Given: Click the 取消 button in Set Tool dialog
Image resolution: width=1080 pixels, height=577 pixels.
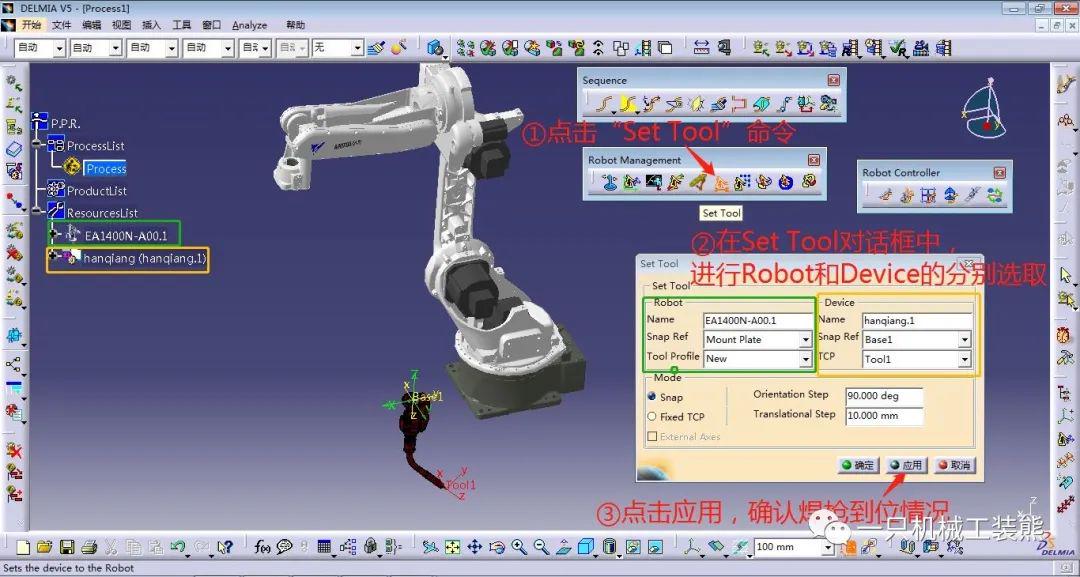Looking at the screenshot, I should [954, 465].
